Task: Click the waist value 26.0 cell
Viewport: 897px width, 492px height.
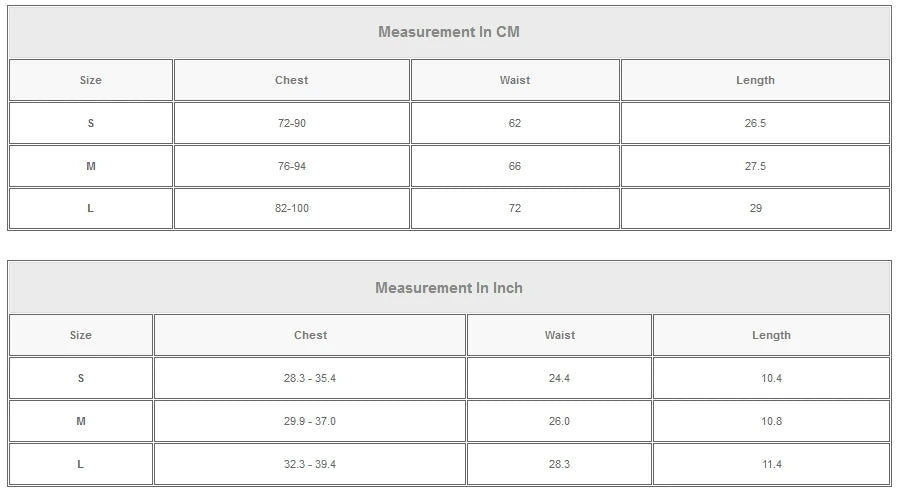Action: pos(559,421)
